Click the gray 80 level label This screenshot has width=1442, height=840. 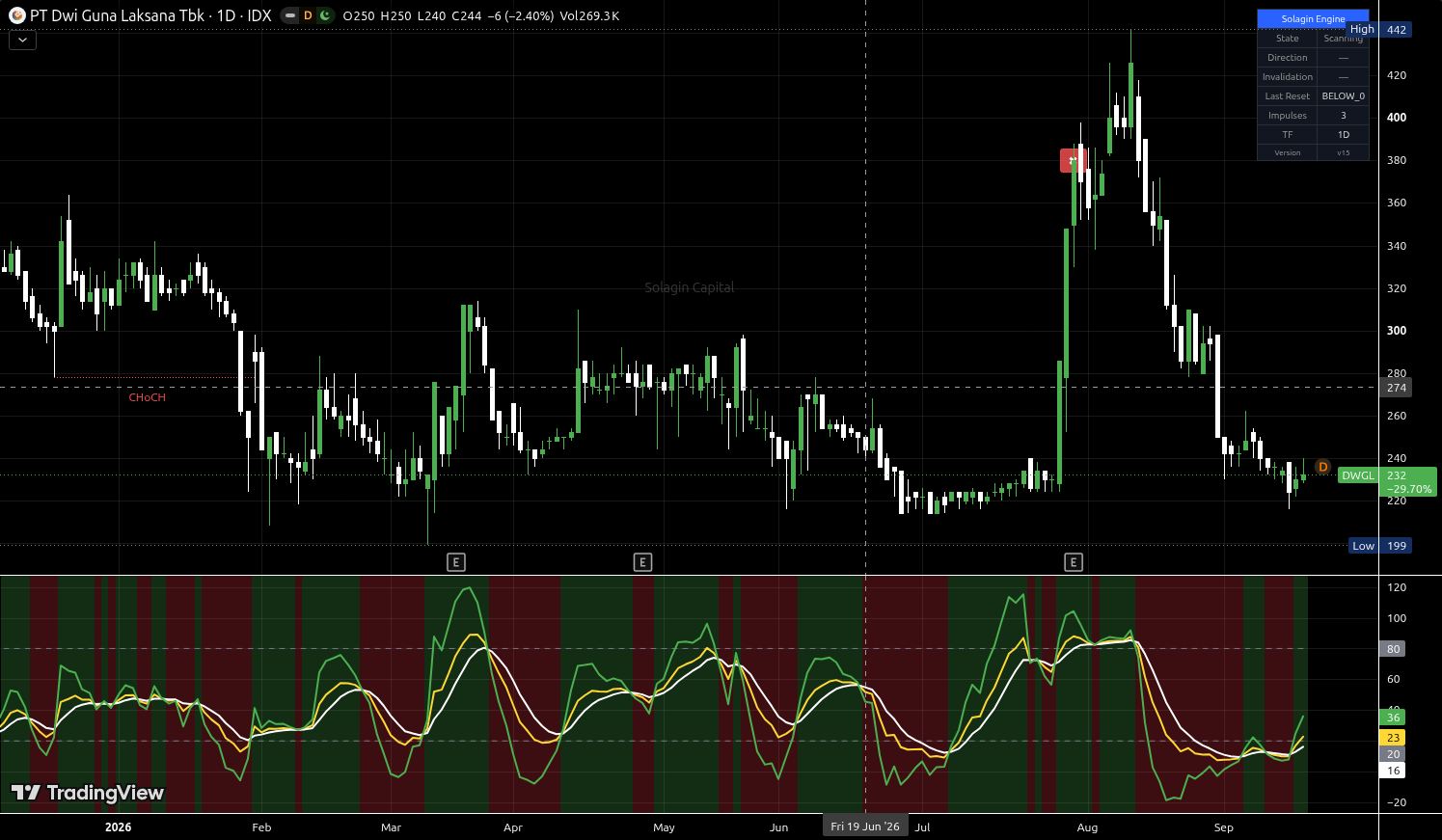coord(1393,649)
